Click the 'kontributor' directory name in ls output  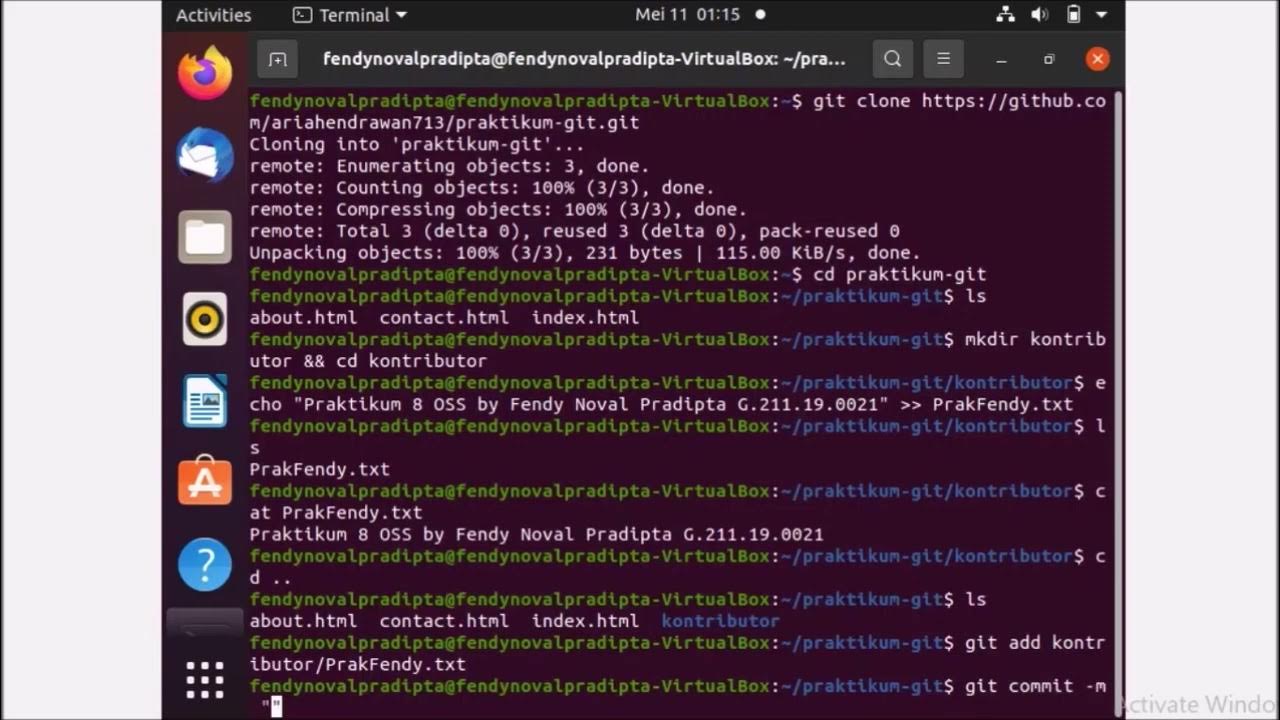click(720, 621)
